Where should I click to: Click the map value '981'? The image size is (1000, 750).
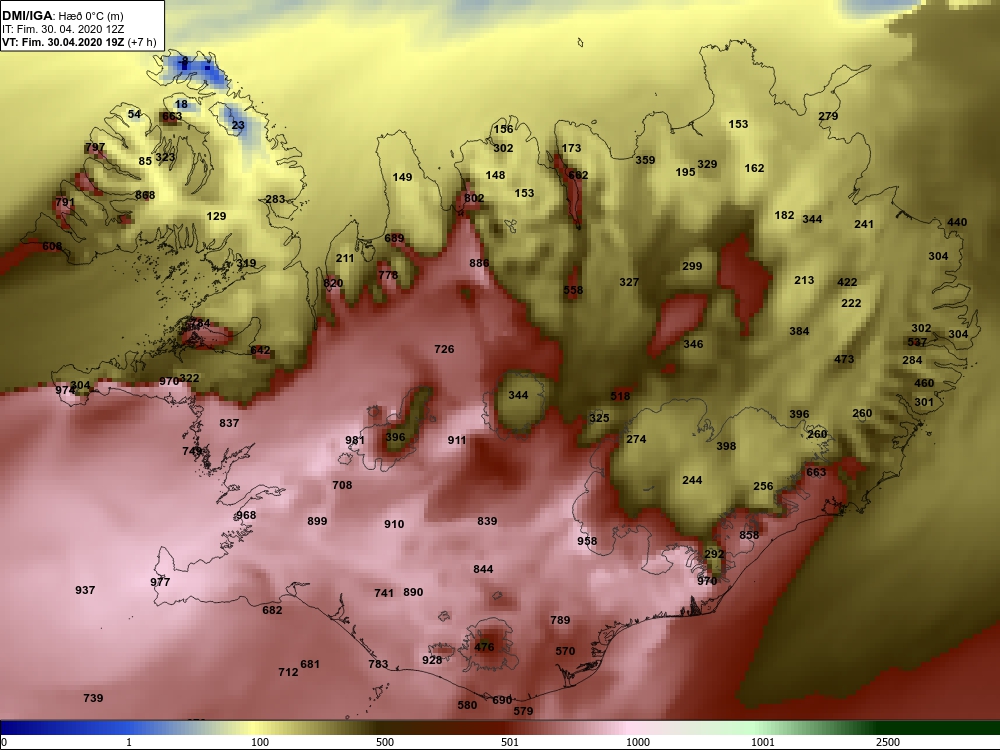(x=355, y=440)
